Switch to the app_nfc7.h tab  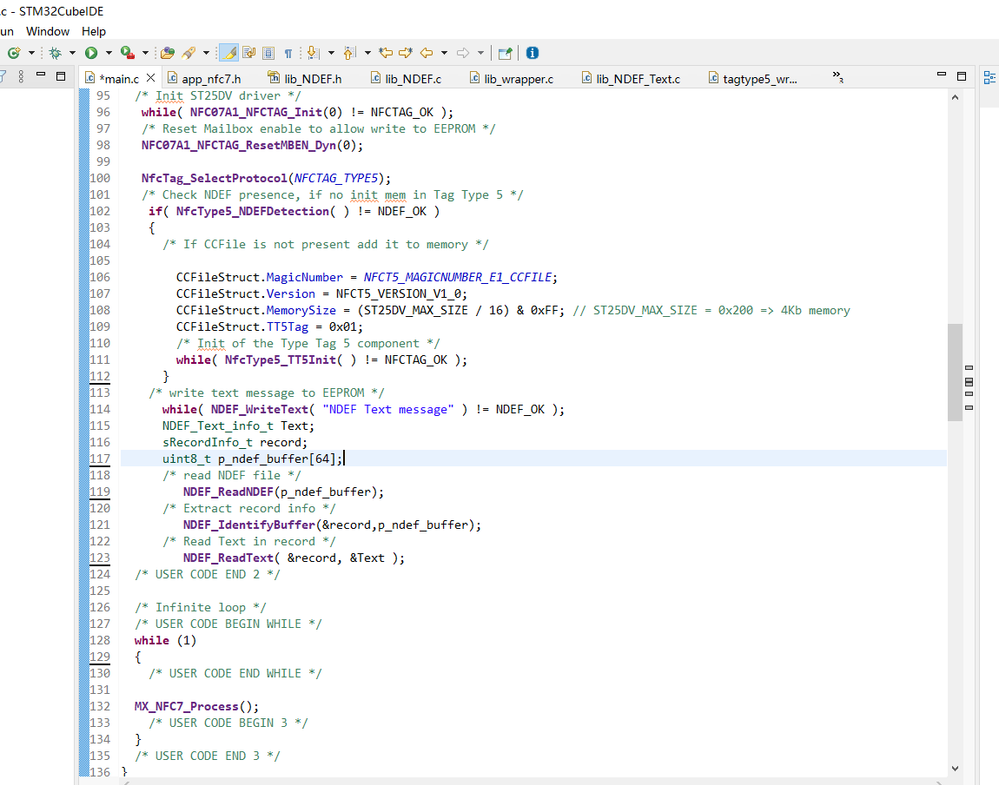pos(204,78)
